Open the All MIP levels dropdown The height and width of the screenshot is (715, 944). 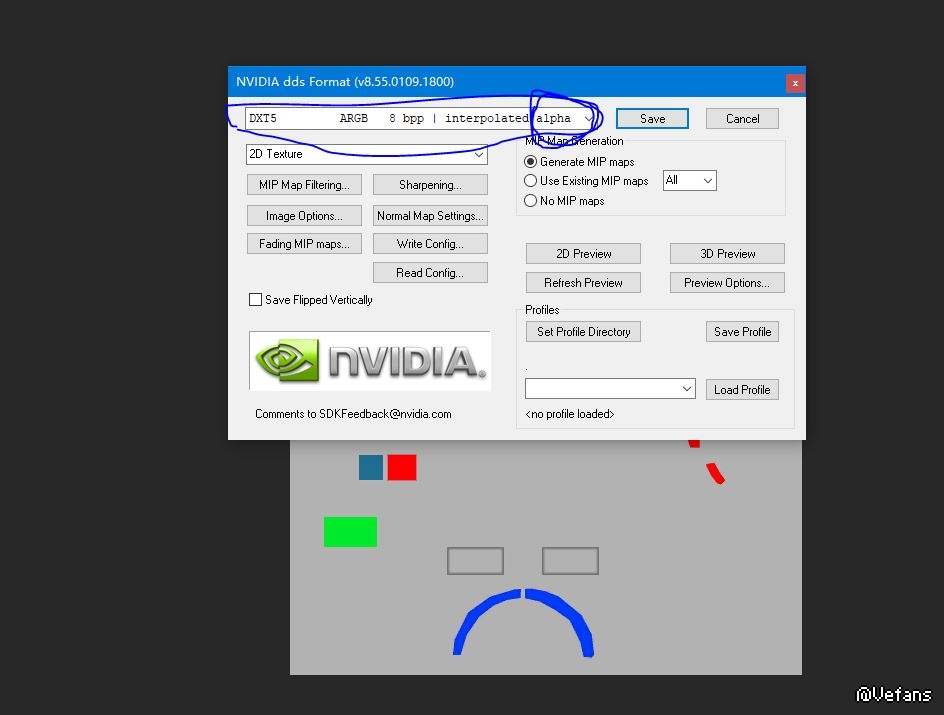(689, 180)
